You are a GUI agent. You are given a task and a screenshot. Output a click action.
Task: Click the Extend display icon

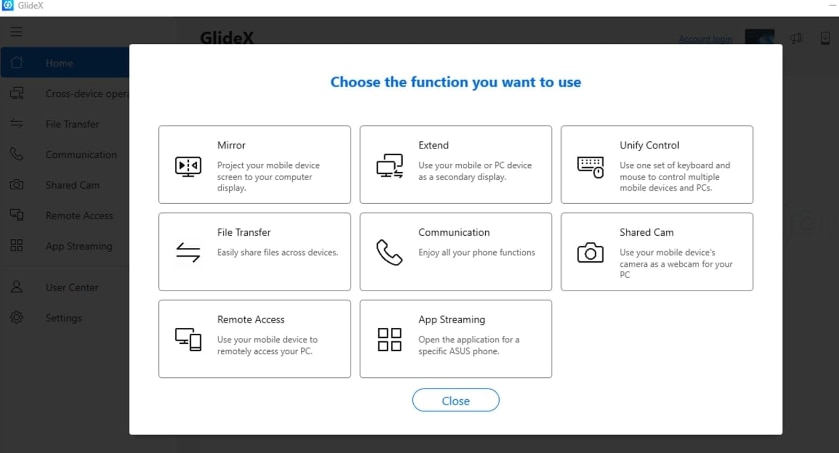point(389,166)
